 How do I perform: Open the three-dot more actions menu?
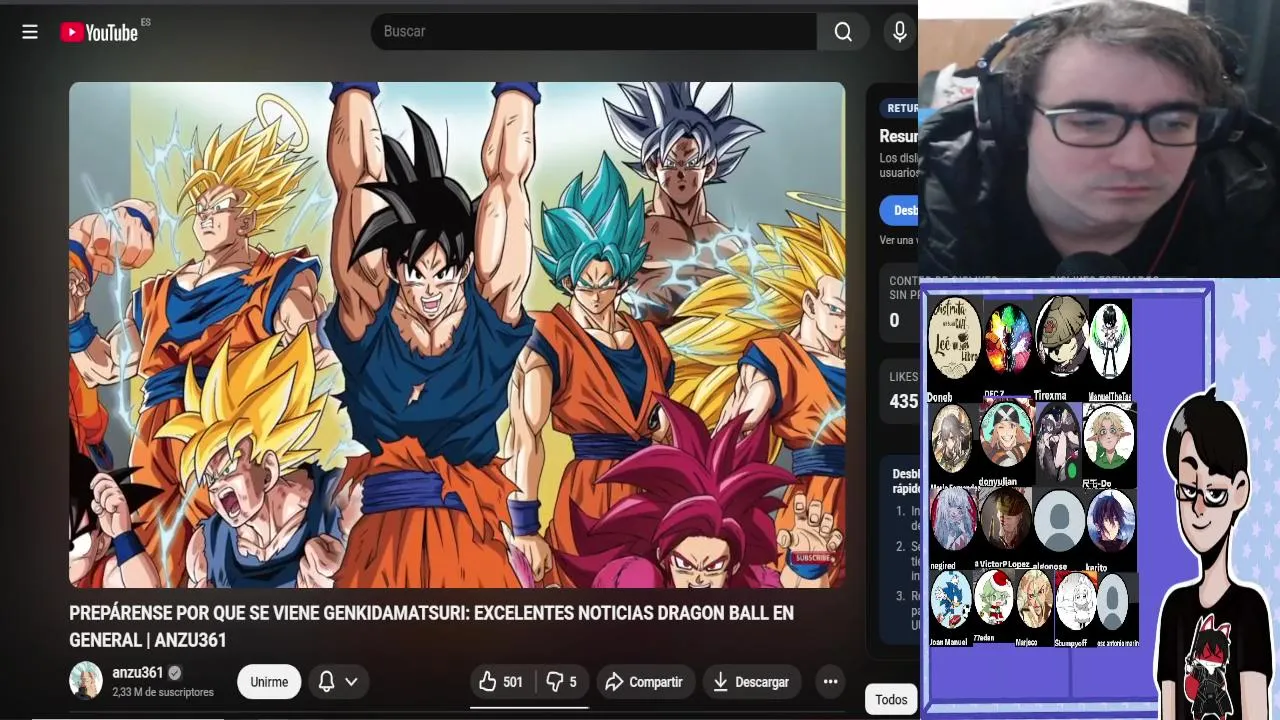[x=830, y=682]
